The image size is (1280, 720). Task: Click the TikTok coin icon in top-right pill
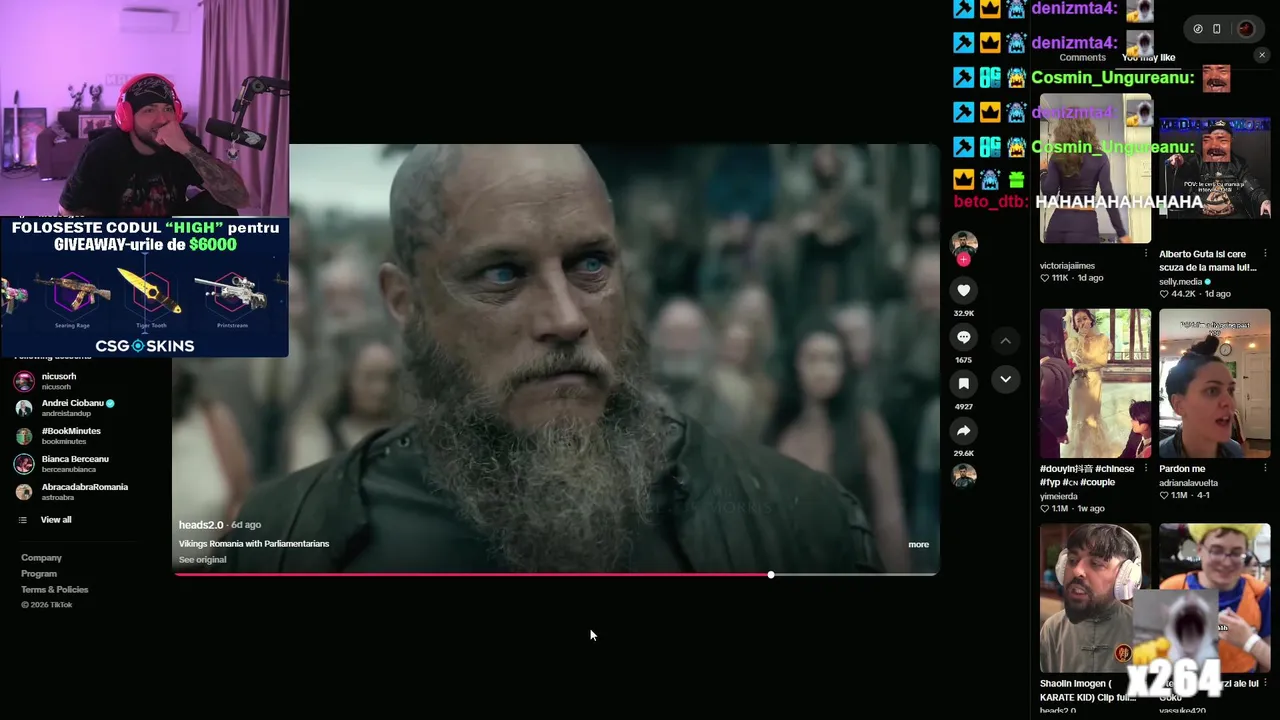point(1198,29)
